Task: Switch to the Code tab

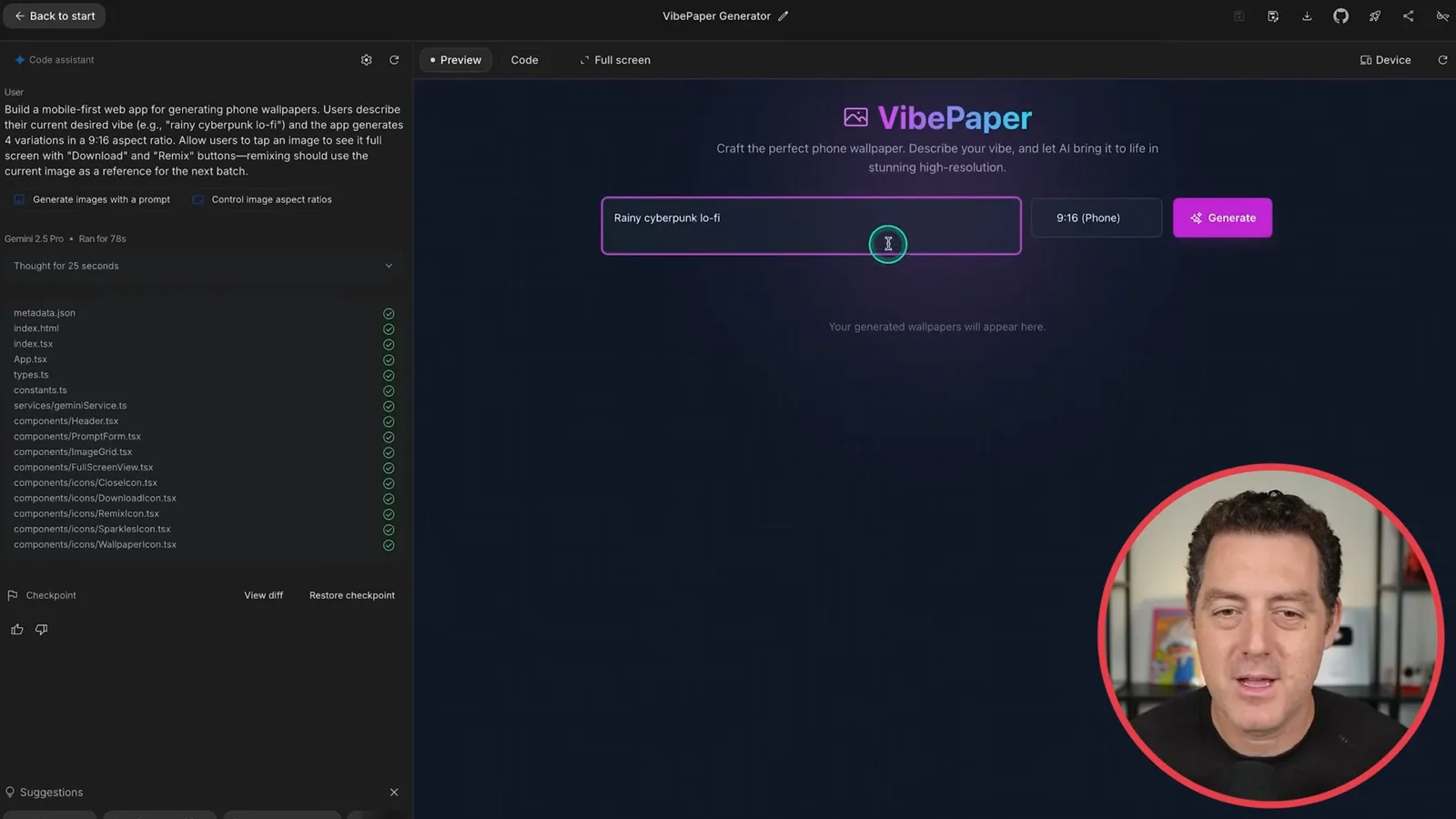Action: (x=524, y=60)
